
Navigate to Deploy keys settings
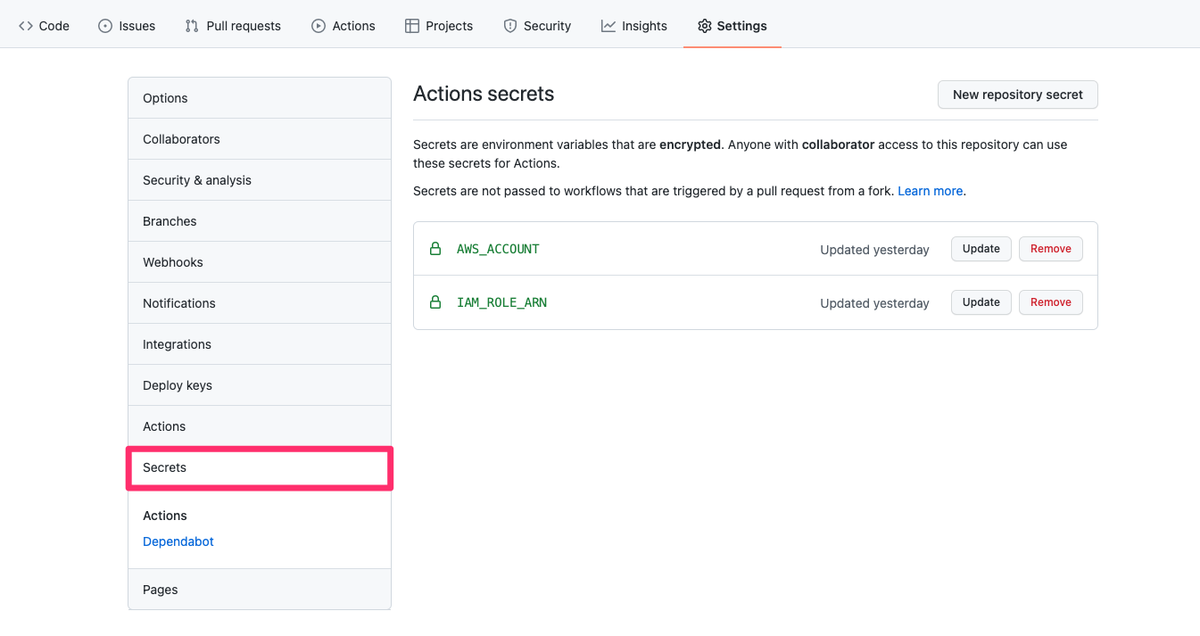pyautogui.click(x=177, y=384)
